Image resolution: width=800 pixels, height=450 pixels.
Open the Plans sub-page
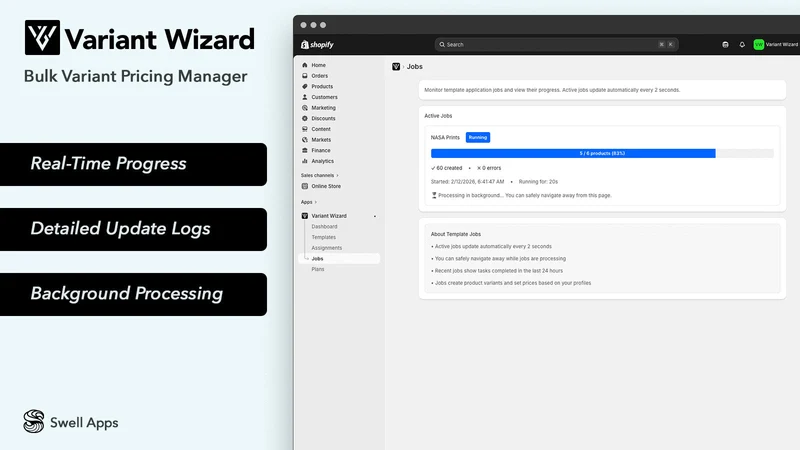click(x=318, y=269)
